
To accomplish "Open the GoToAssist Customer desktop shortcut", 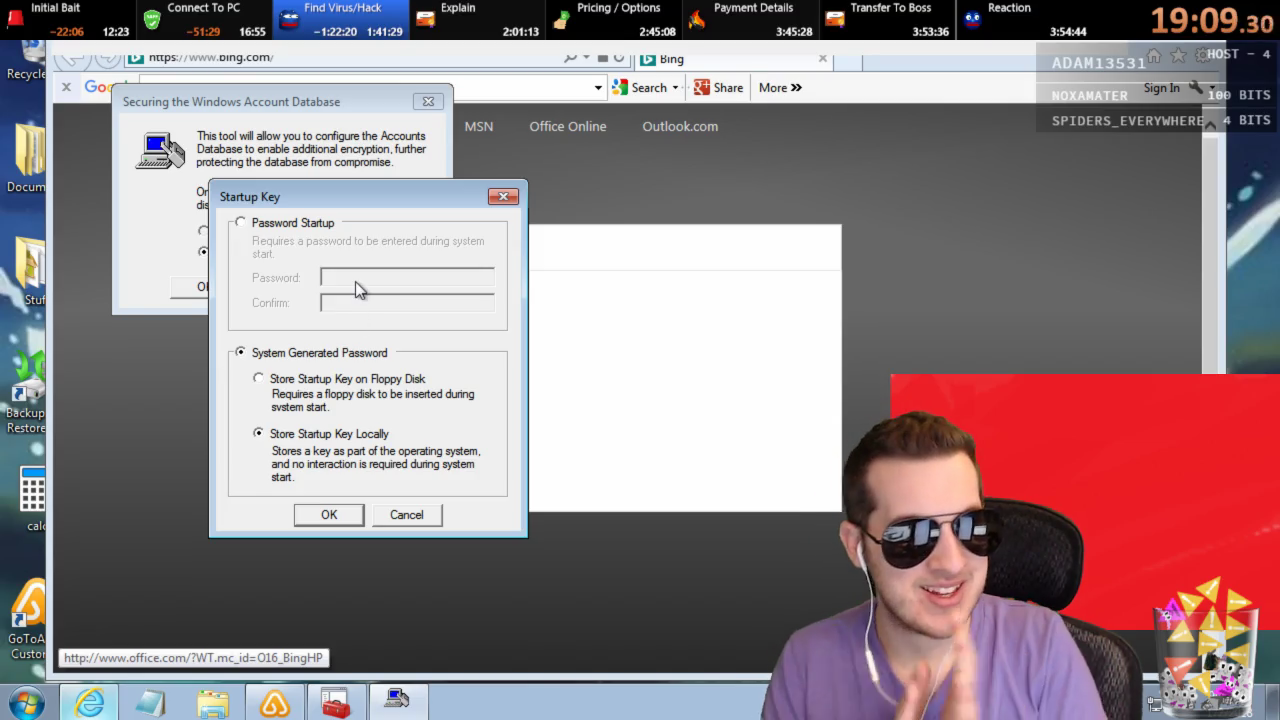I will 28,620.
